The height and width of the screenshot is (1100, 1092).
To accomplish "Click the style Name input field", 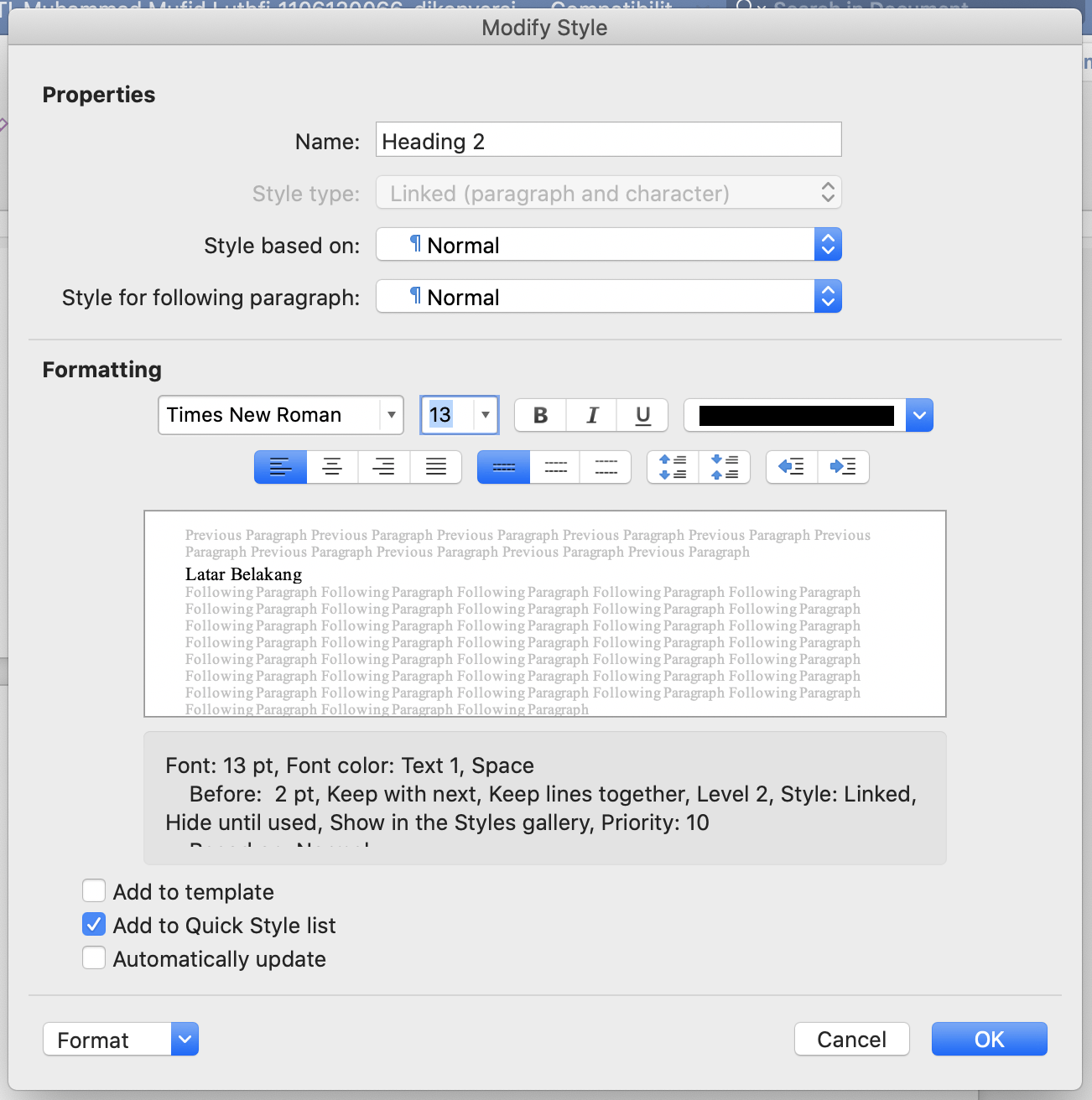I will pos(608,139).
